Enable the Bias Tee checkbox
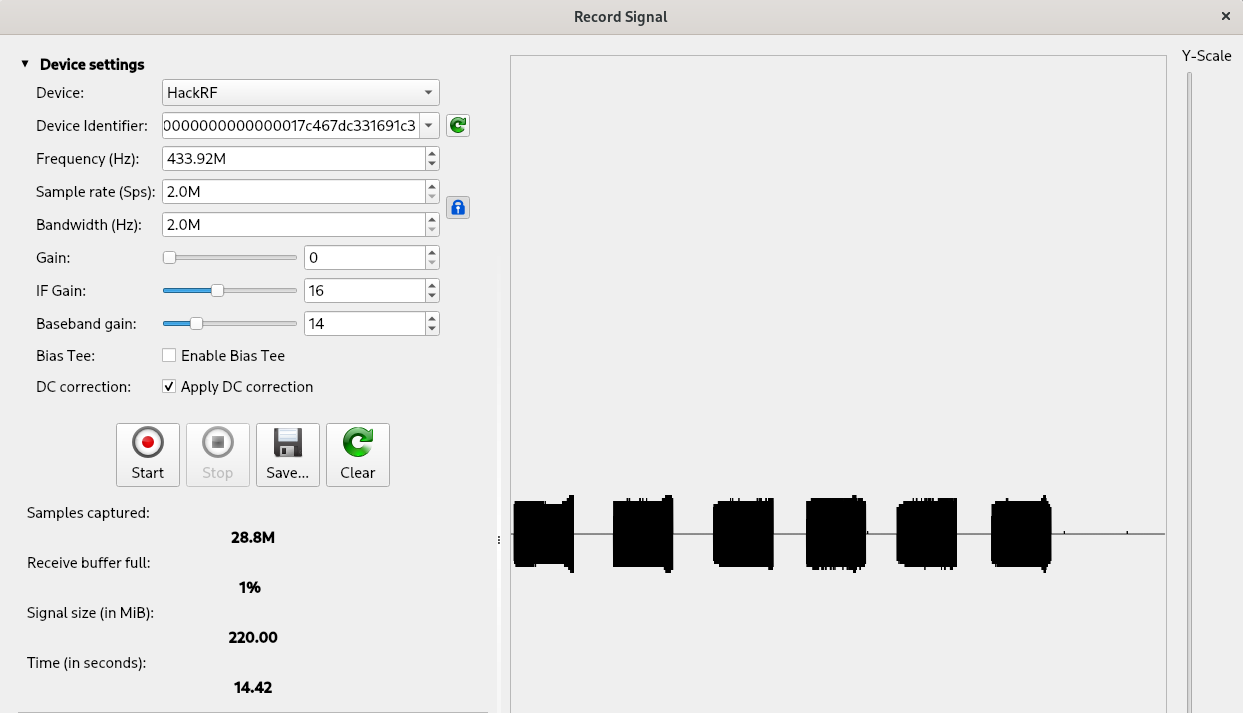Image resolution: width=1243 pixels, height=713 pixels. [x=169, y=355]
